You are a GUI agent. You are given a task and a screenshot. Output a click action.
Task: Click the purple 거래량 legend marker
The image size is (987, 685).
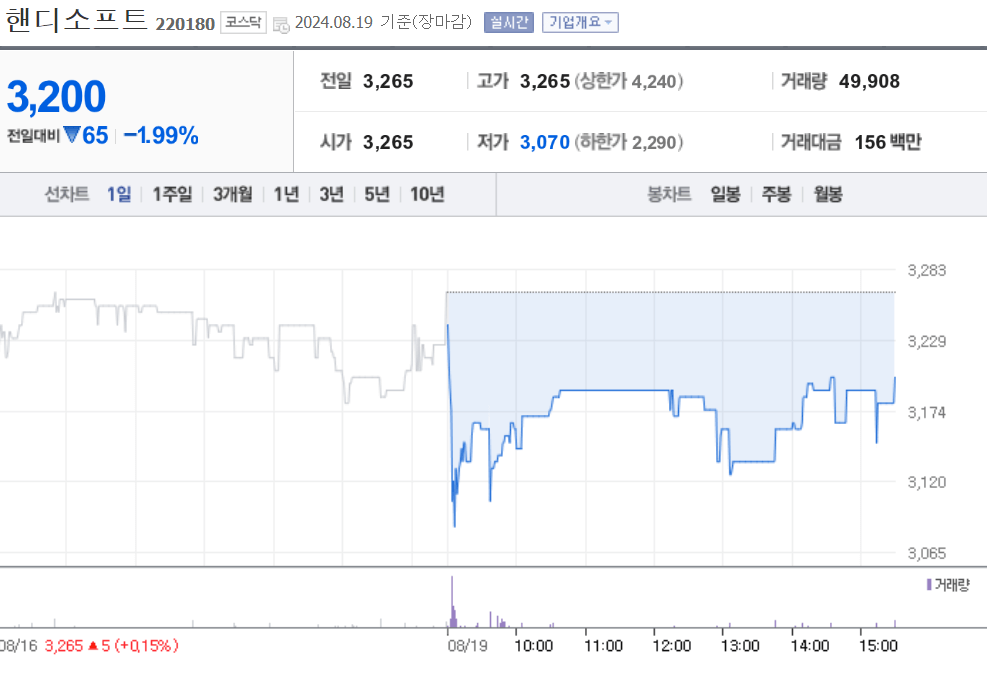pos(928,585)
